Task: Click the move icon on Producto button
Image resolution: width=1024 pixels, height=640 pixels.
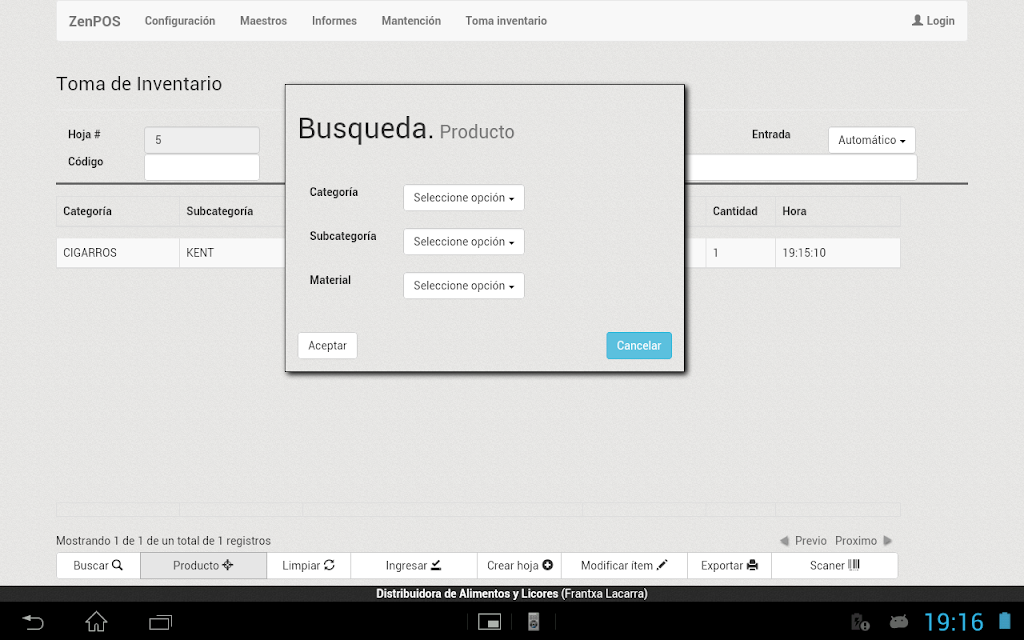Action: pyautogui.click(x=228, y=565)
